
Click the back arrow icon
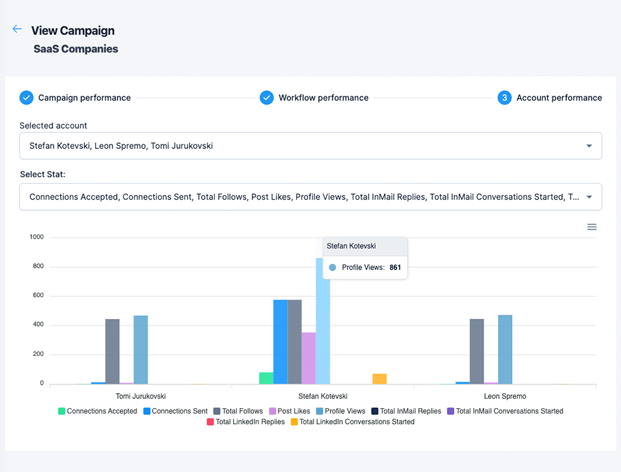17,30
